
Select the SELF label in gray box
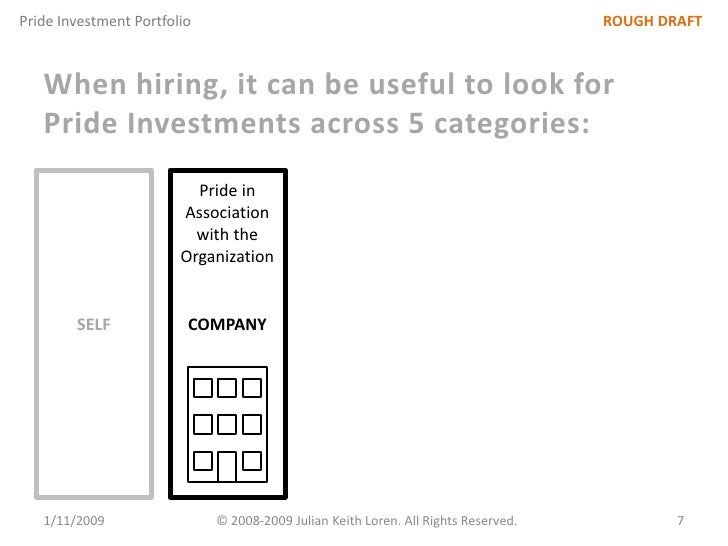[94, 324]
